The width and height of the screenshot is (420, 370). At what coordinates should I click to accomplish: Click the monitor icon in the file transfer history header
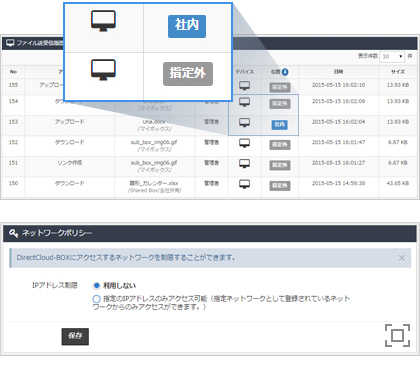[10, 43]
